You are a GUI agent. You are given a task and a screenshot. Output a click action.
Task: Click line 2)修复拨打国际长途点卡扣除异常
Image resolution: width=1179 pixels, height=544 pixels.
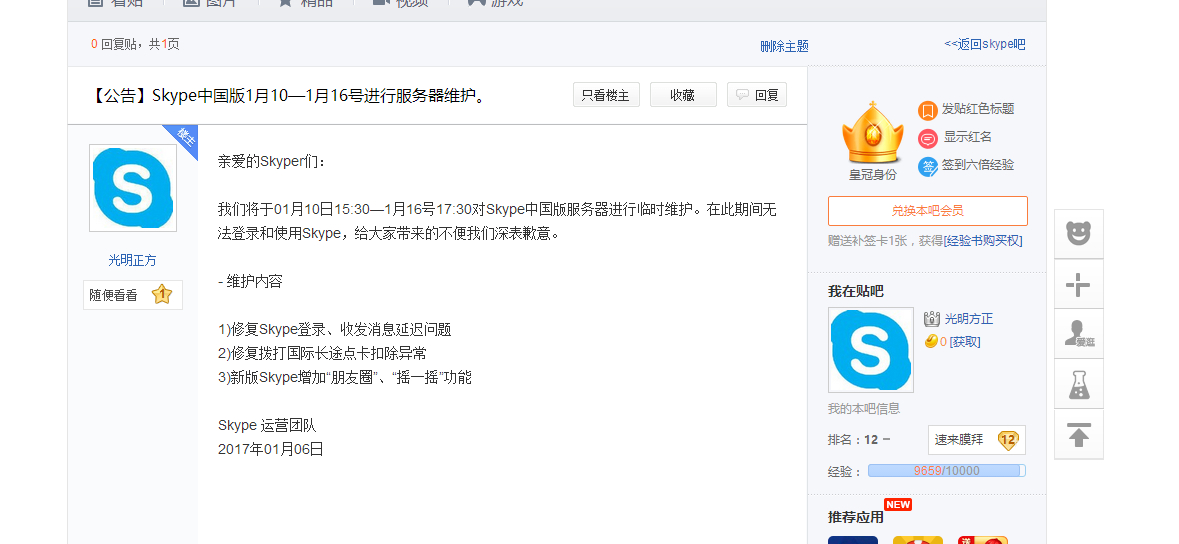[323, 354]
